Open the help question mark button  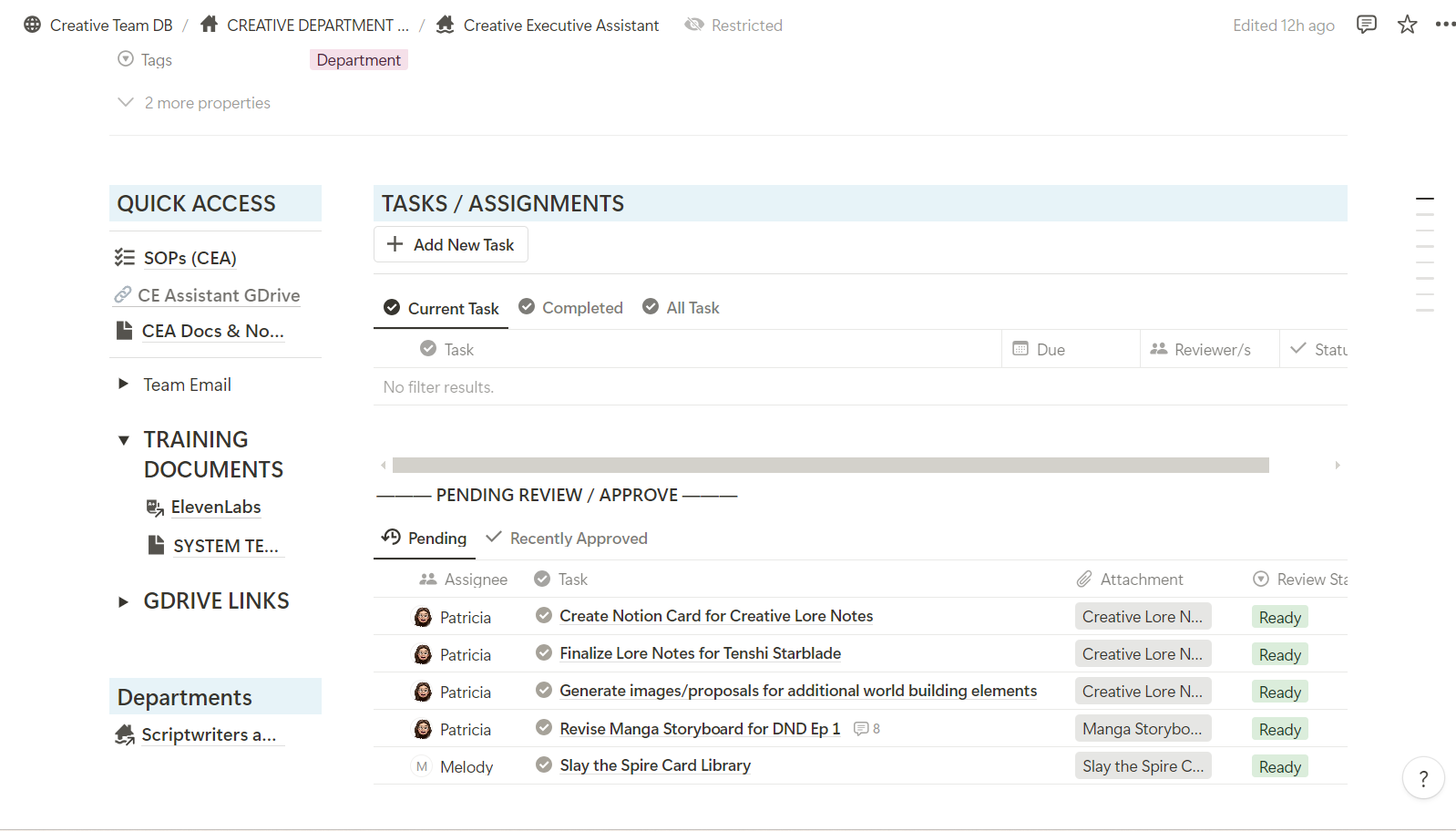point(1423,779)
